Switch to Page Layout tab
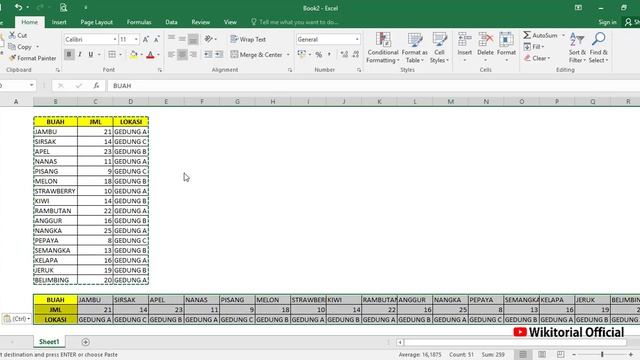640x360 pixels. tap(96, 22)
